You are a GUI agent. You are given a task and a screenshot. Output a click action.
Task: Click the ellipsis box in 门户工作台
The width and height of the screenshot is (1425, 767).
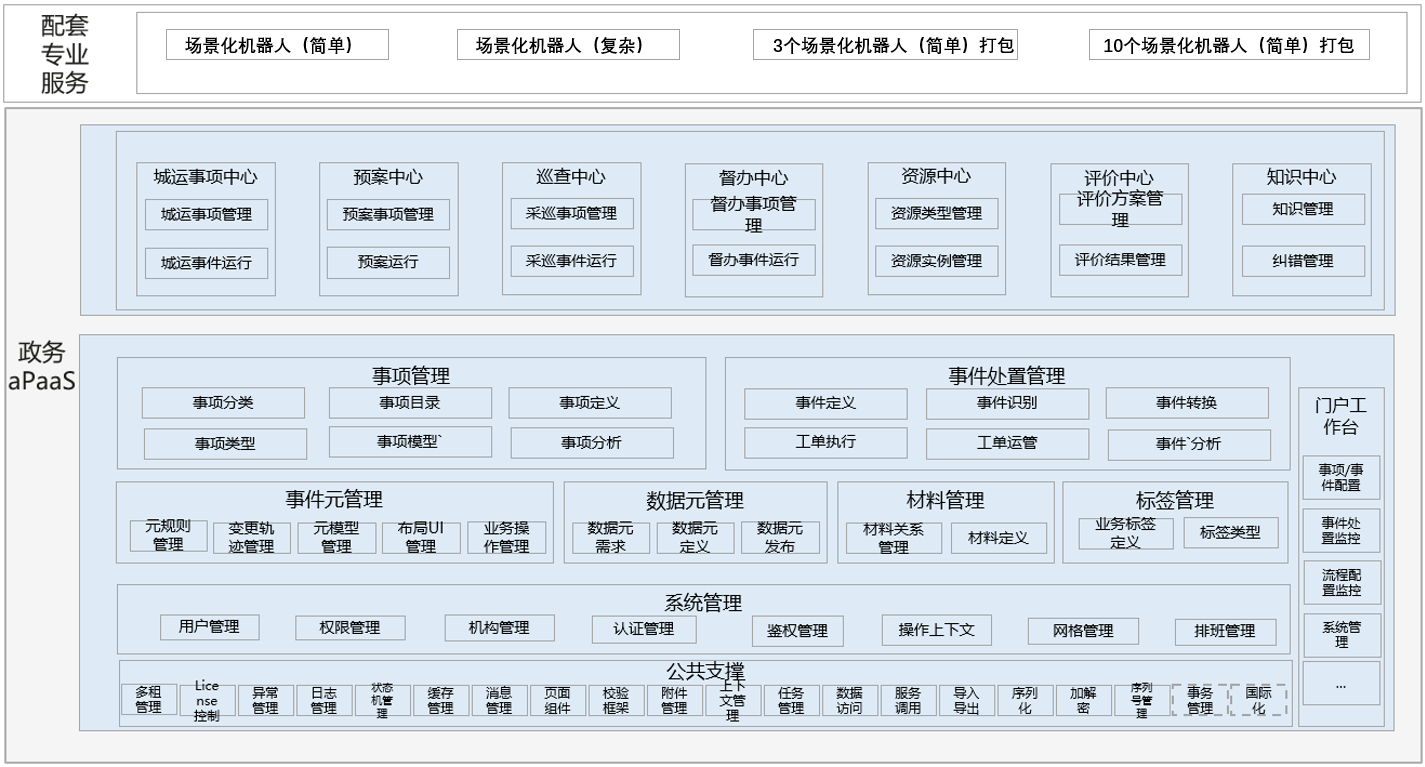coord(1341,684)
